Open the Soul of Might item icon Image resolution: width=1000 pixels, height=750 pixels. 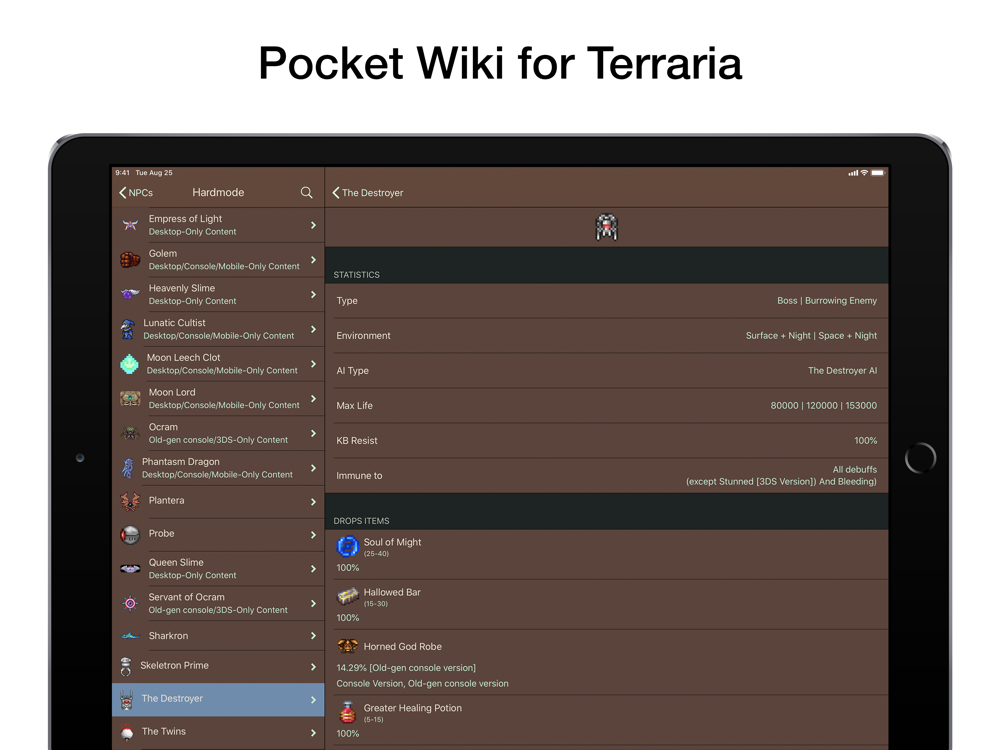[x=348, y=546]
